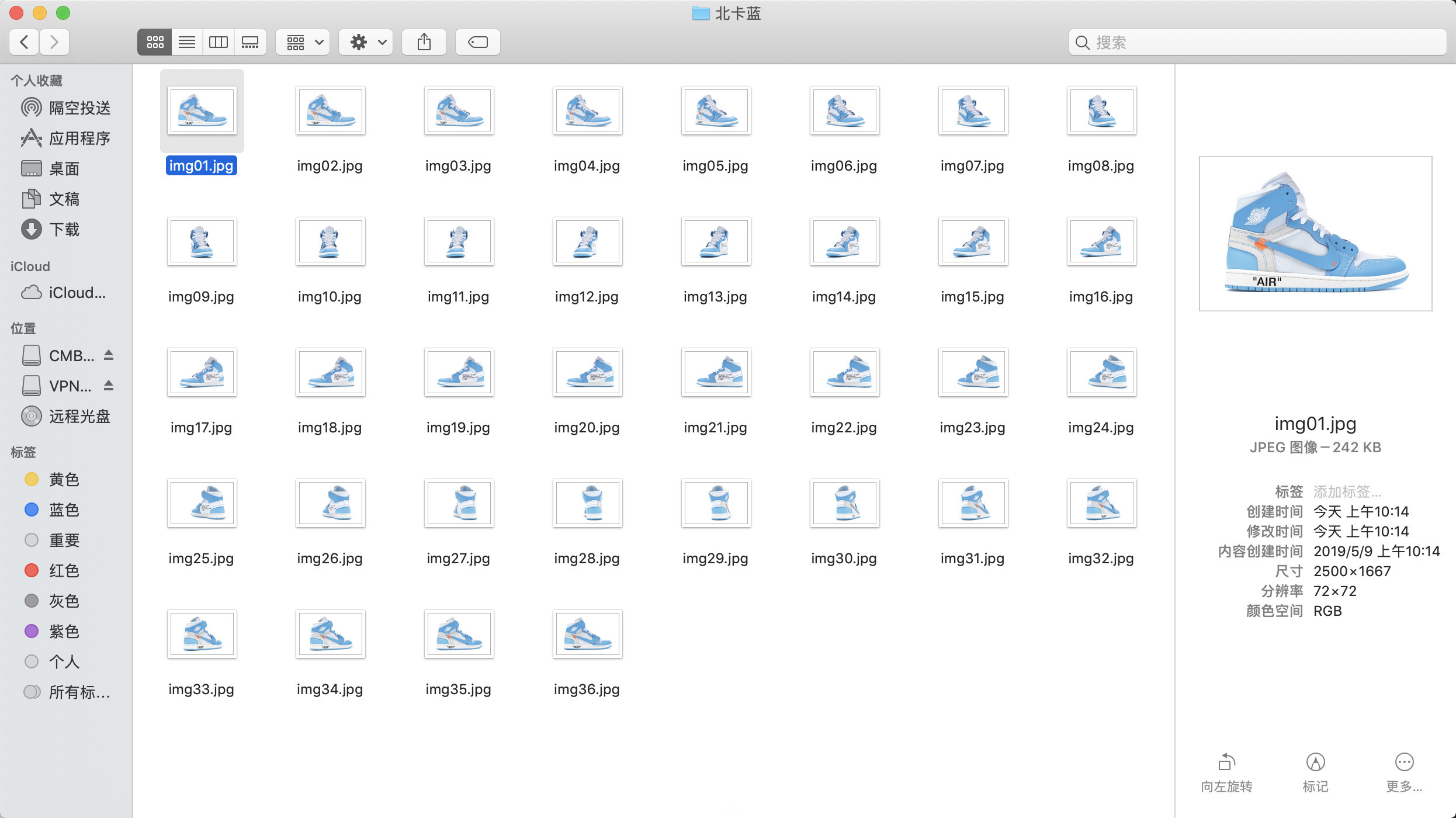
Task: Select the VPN... volume in sidebar
Action: [58, 386]
